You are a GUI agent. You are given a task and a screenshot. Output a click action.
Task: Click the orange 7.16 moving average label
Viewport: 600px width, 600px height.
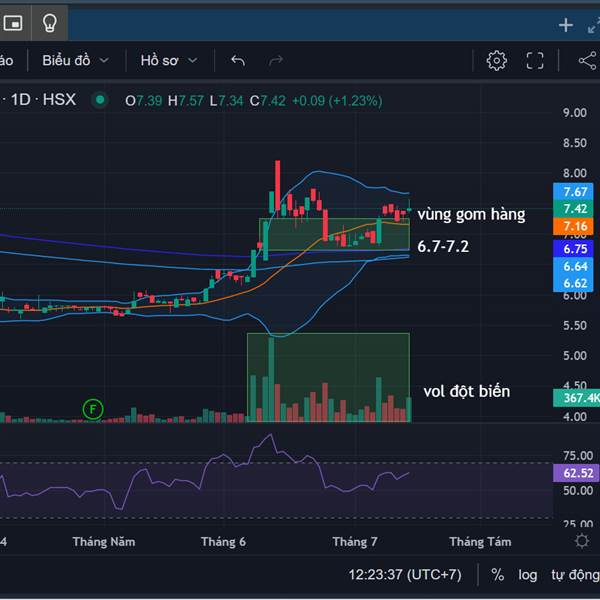(573, 226)
